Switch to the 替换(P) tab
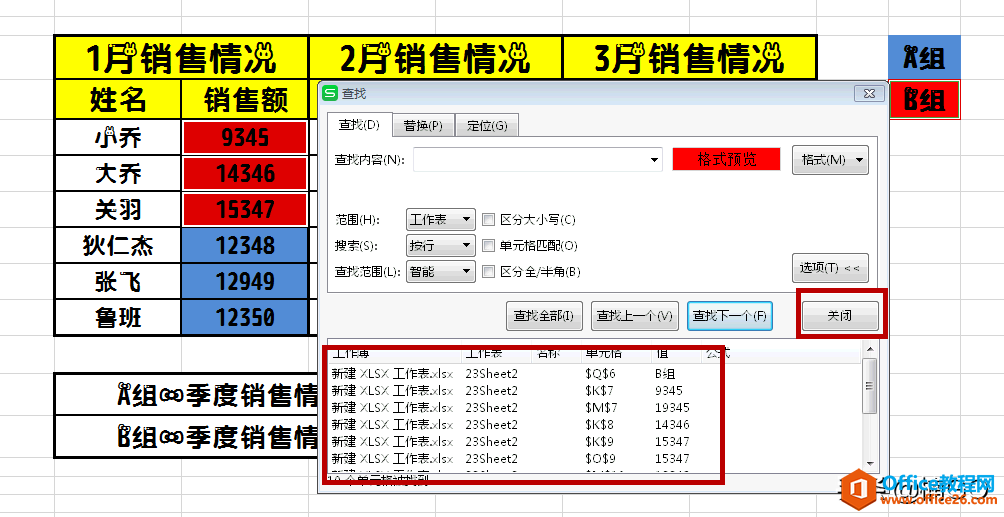Viewport: 1004px width, 517px height. click(x=423, y=126)
